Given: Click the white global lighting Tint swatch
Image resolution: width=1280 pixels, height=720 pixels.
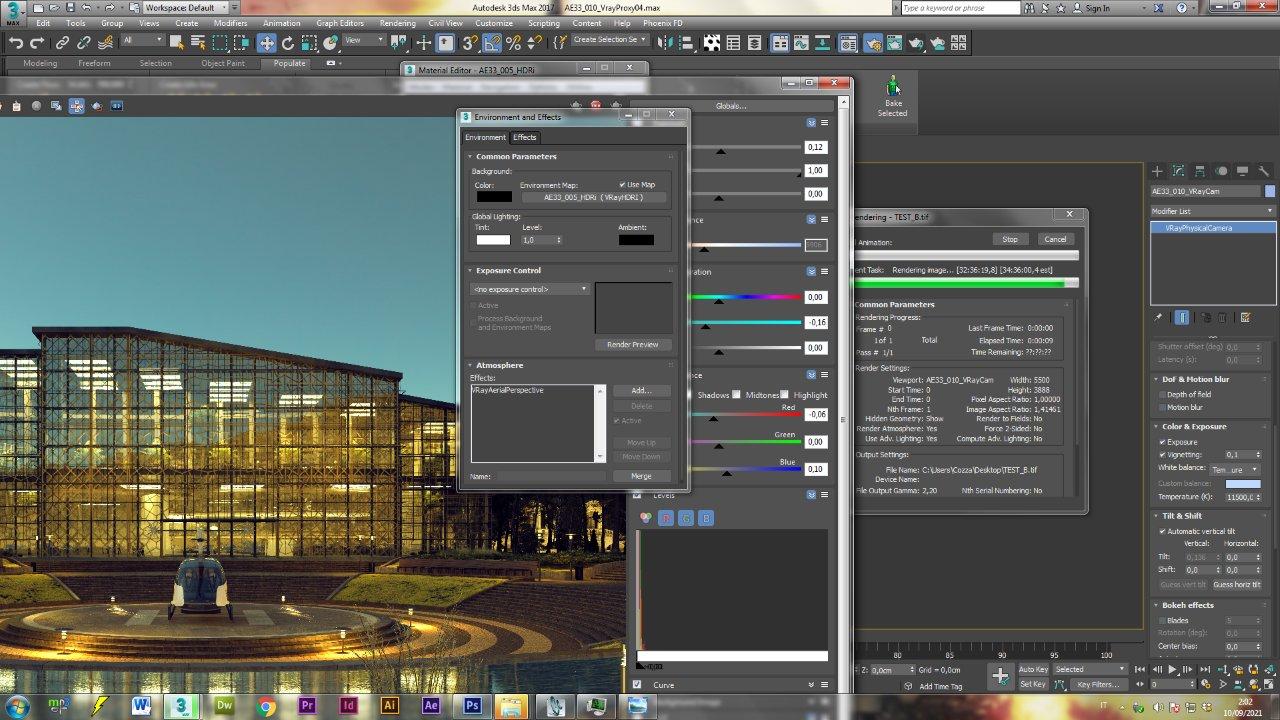Looking at the screenshot, I should tap(493, 240).
